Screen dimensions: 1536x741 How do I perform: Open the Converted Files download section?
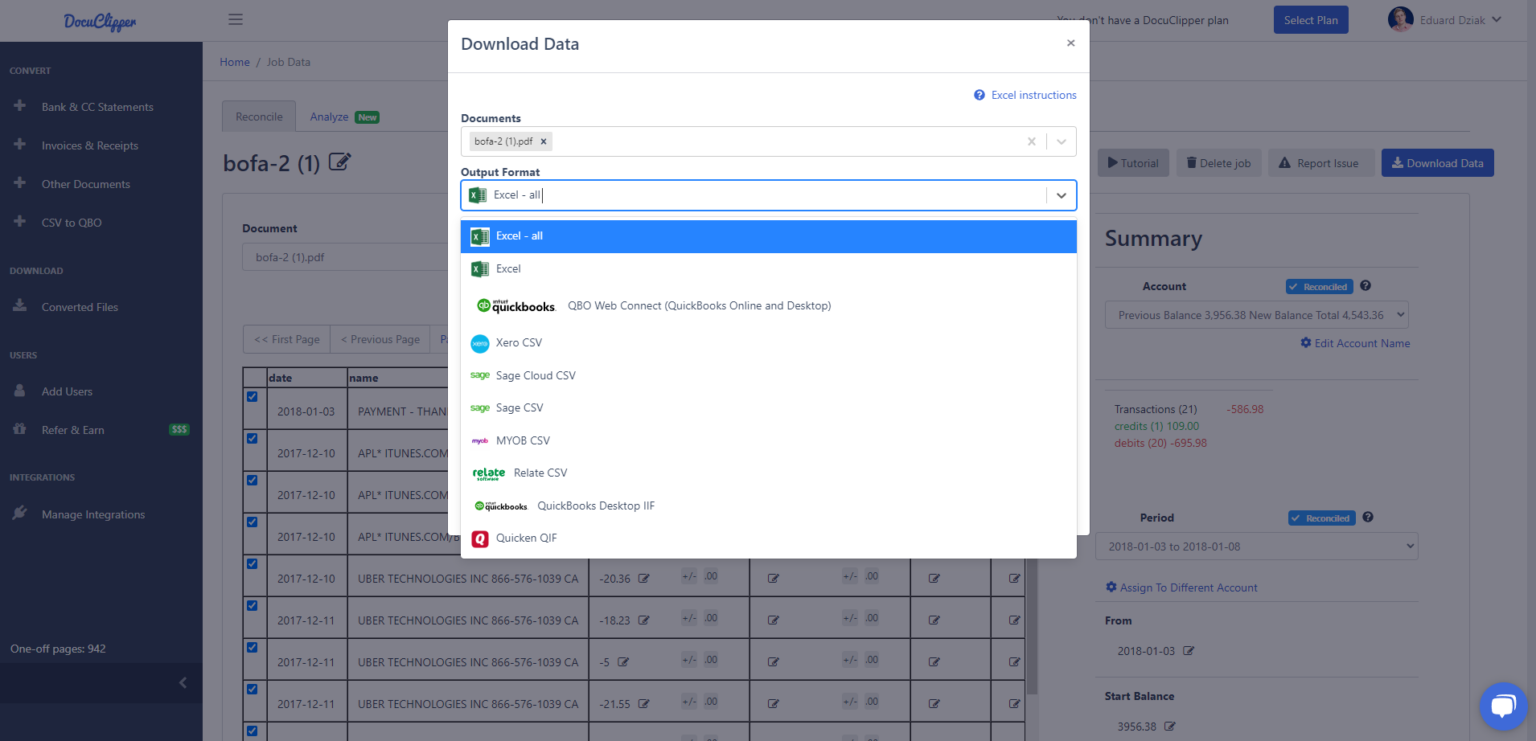point(82,306)
